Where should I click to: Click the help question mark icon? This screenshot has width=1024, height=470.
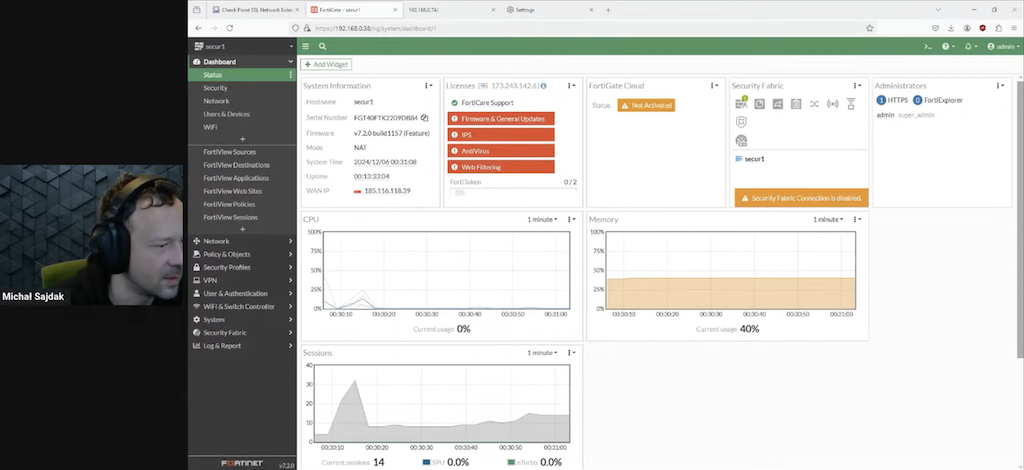946,46
